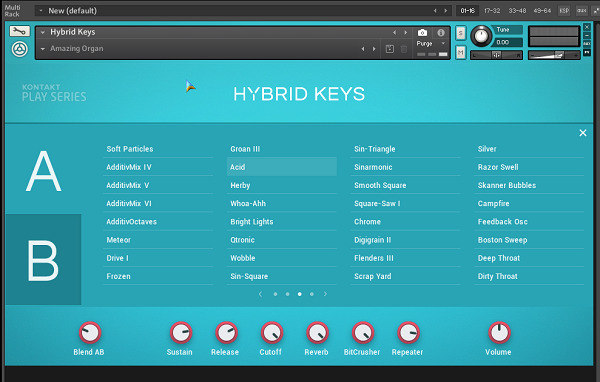Go to previous instrument arrow beside Hybrid Keys
Viewport: 600px width, 382px height.
[395, 33]
